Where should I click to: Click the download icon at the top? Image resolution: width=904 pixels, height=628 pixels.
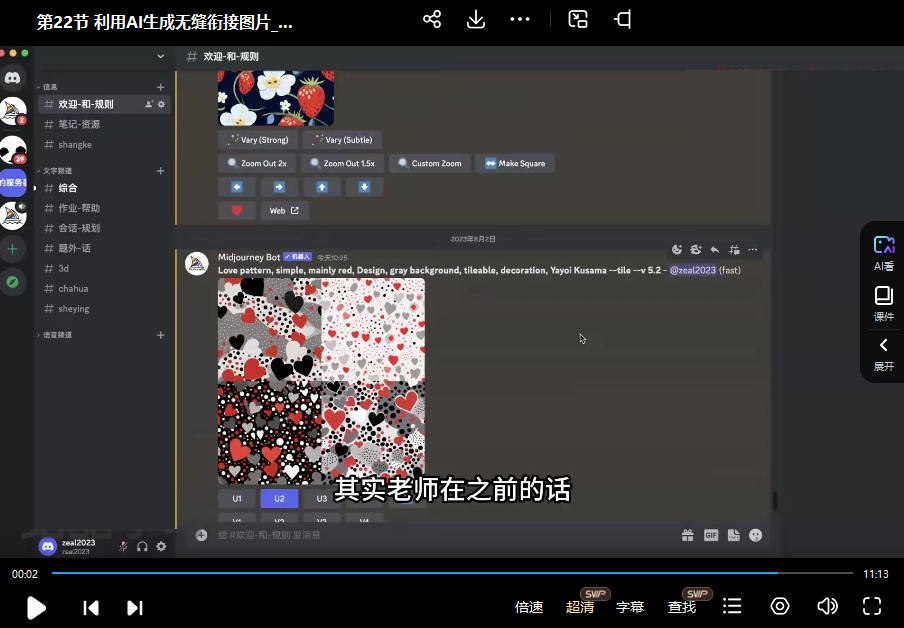click(475, 19)
